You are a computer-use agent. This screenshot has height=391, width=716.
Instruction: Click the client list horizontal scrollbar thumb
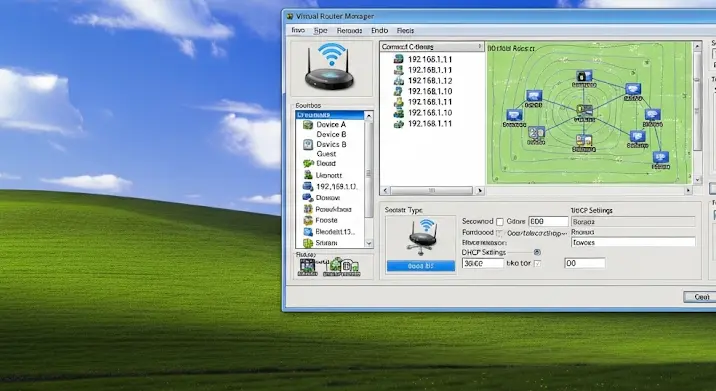click(432, 190)
